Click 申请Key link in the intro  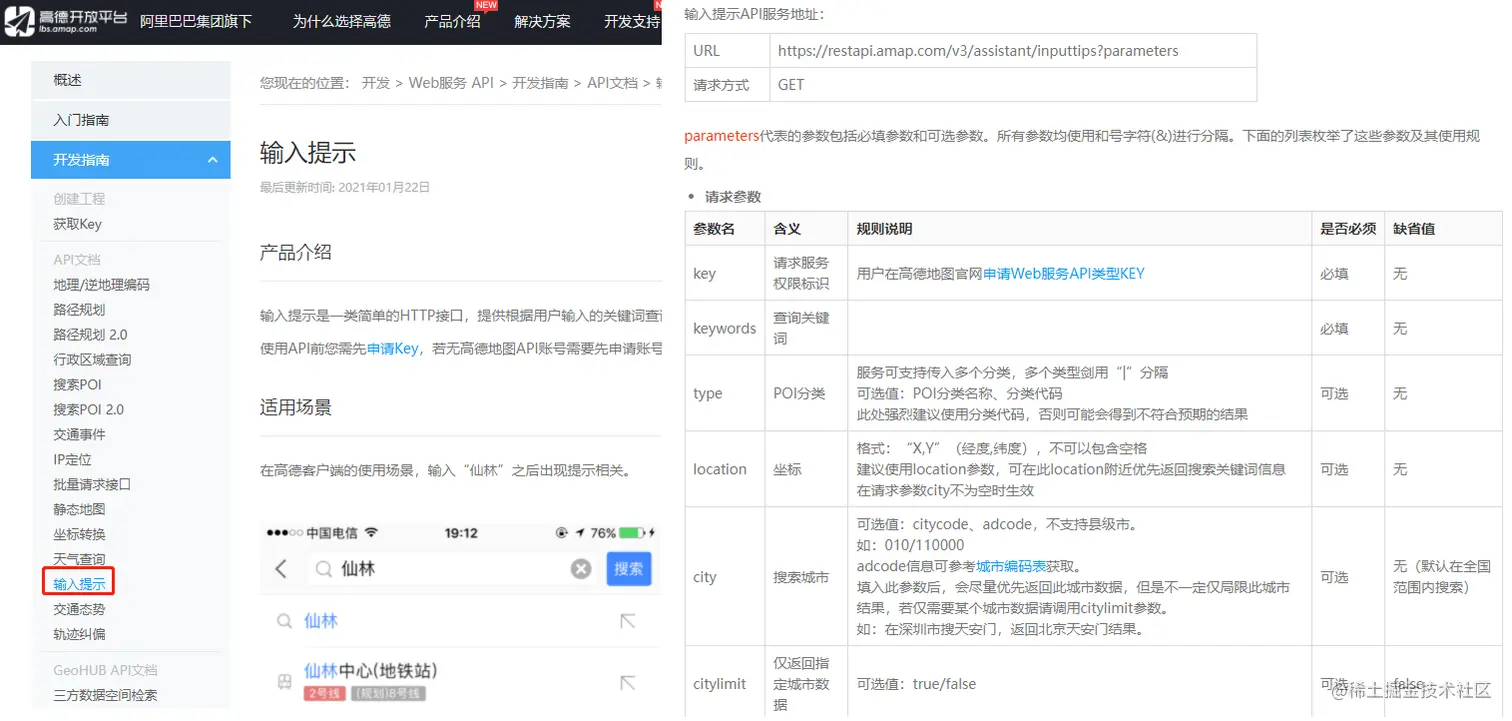pos(393,348)
